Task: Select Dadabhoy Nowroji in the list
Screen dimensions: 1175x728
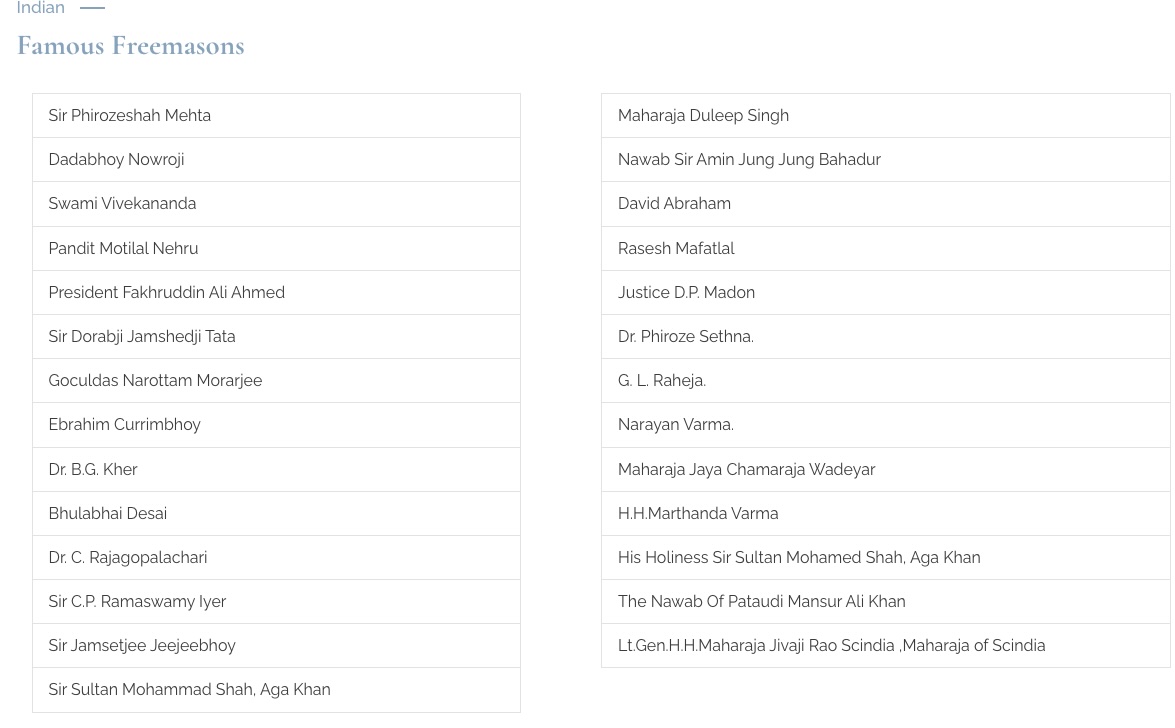Action: coord(116,160)
